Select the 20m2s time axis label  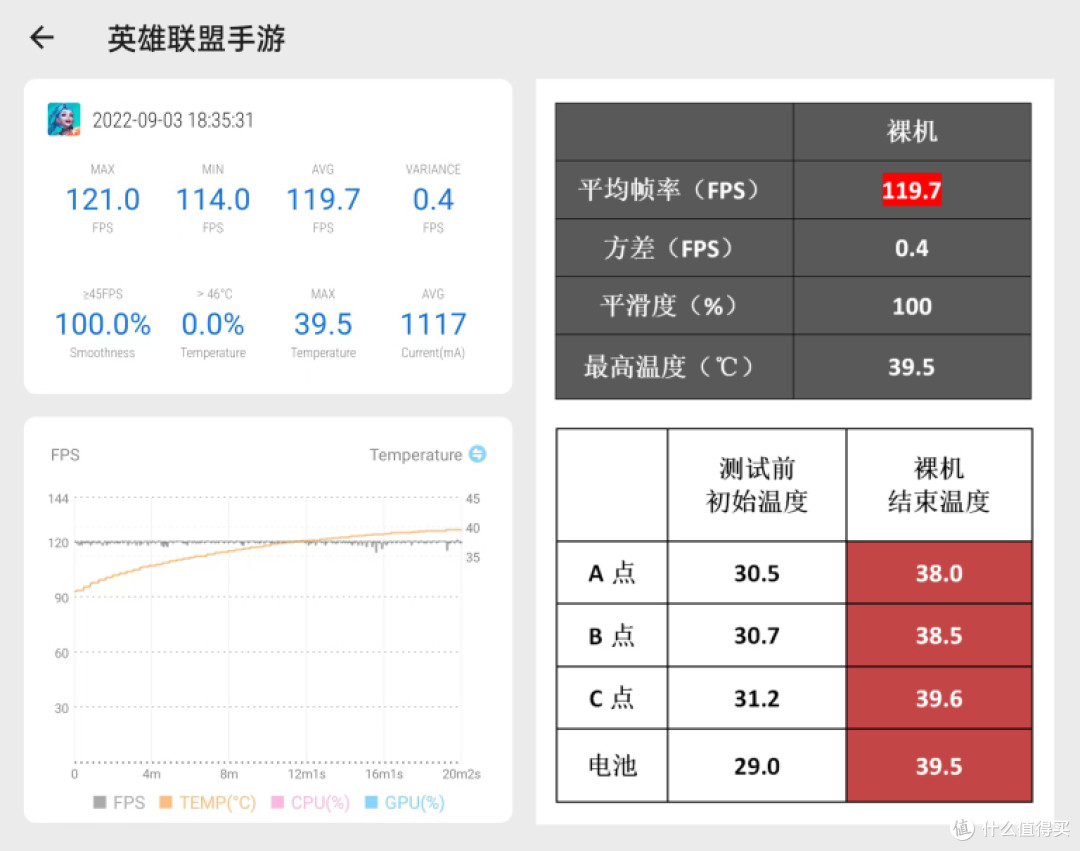pos(461,775)
